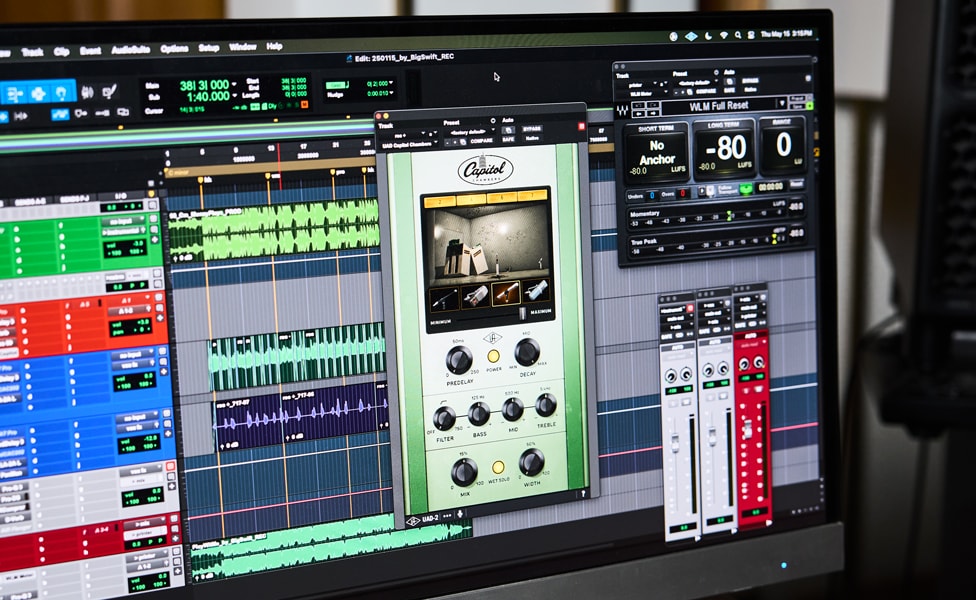Click the WLM undo arrow button
976x600 pixels.
639,106
